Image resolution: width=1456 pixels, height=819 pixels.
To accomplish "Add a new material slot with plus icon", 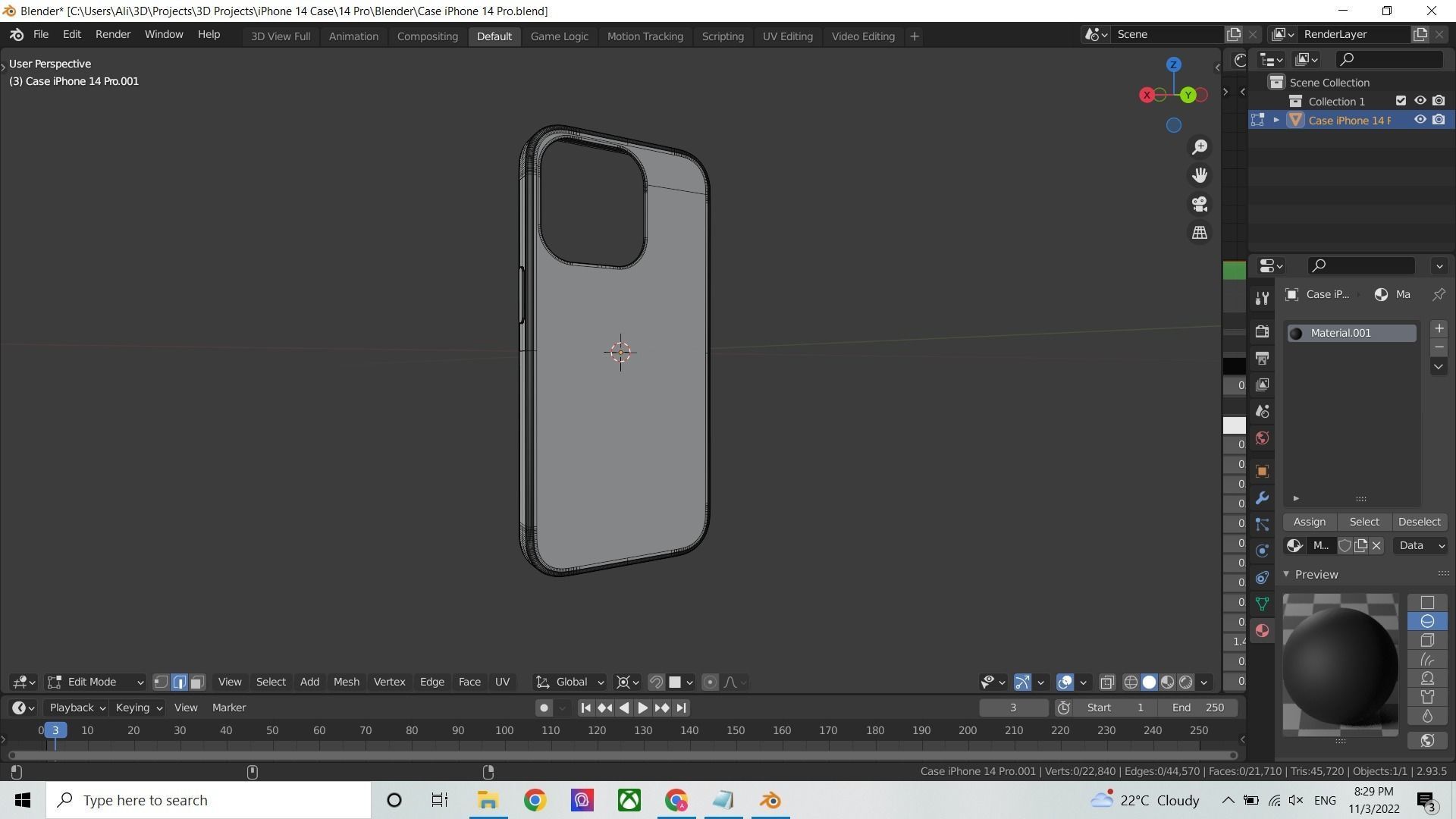I will 1439,328.
